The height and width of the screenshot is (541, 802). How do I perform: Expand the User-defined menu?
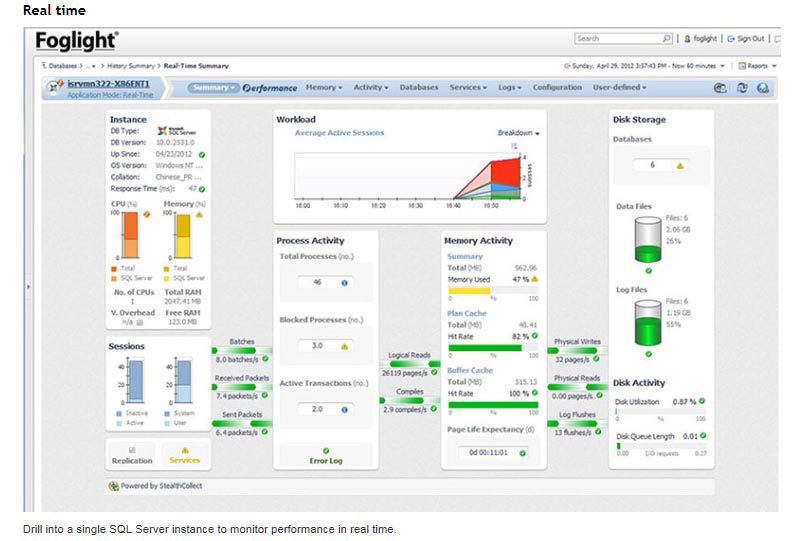click(619, 87)
